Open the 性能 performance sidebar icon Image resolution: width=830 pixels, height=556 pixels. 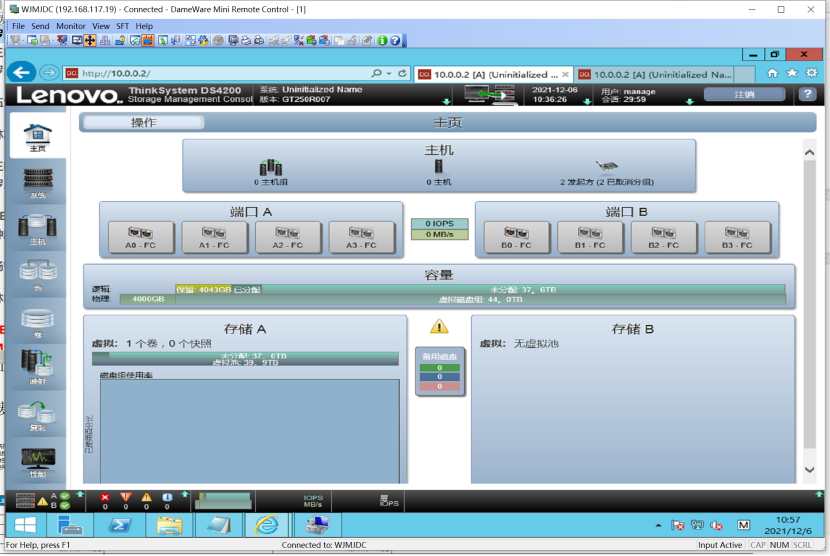[37, 460]
